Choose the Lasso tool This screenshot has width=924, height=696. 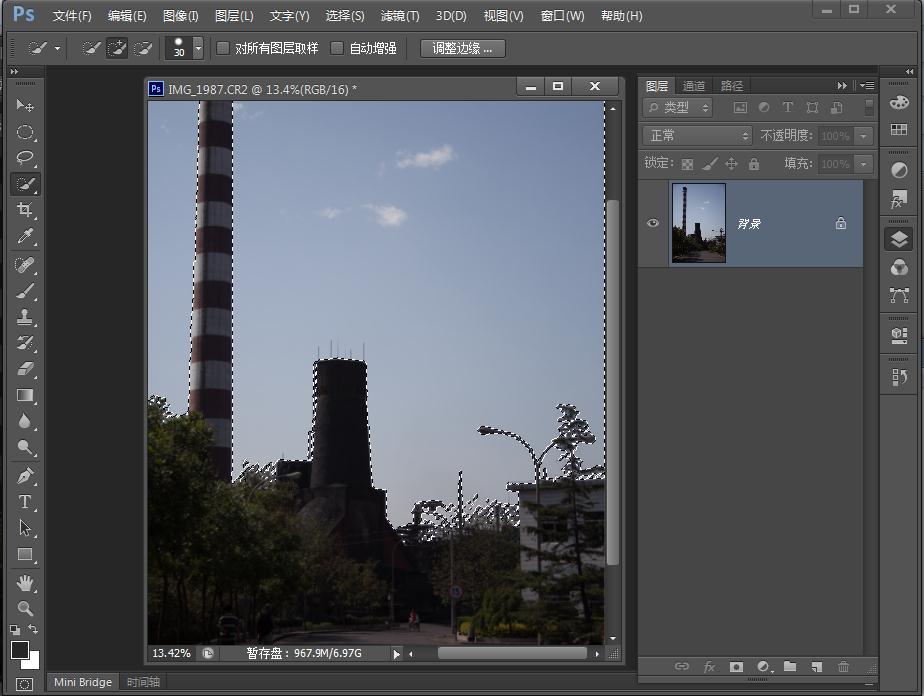click(25, 158)
